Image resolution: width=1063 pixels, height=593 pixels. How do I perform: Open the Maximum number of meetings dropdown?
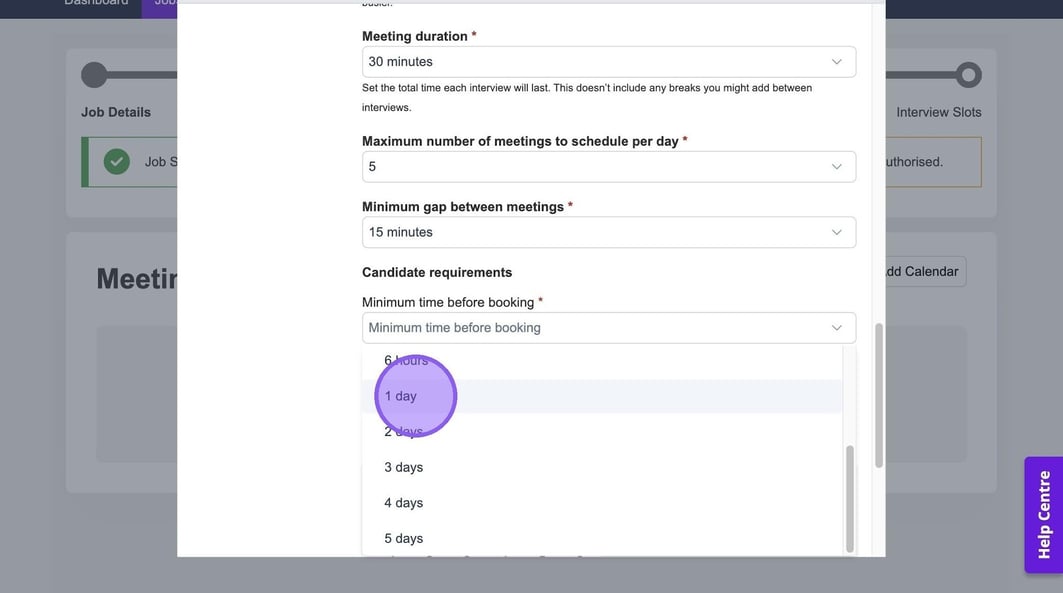click(x=608, y=167)
